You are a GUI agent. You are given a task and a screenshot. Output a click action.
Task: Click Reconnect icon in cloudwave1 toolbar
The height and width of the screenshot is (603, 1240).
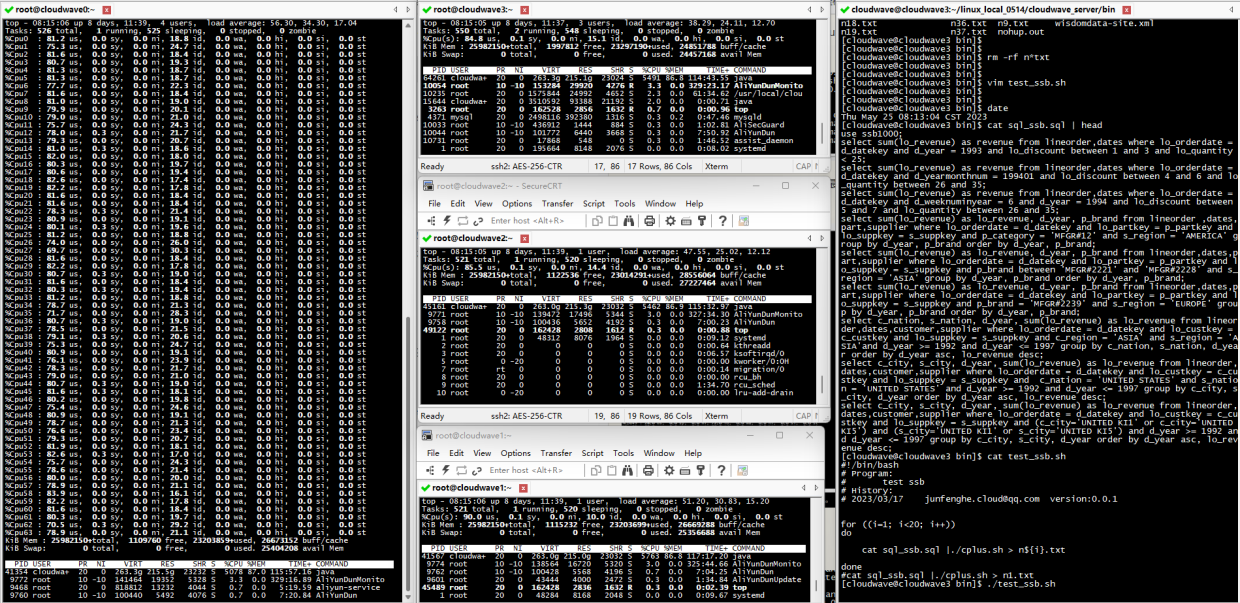461,470
